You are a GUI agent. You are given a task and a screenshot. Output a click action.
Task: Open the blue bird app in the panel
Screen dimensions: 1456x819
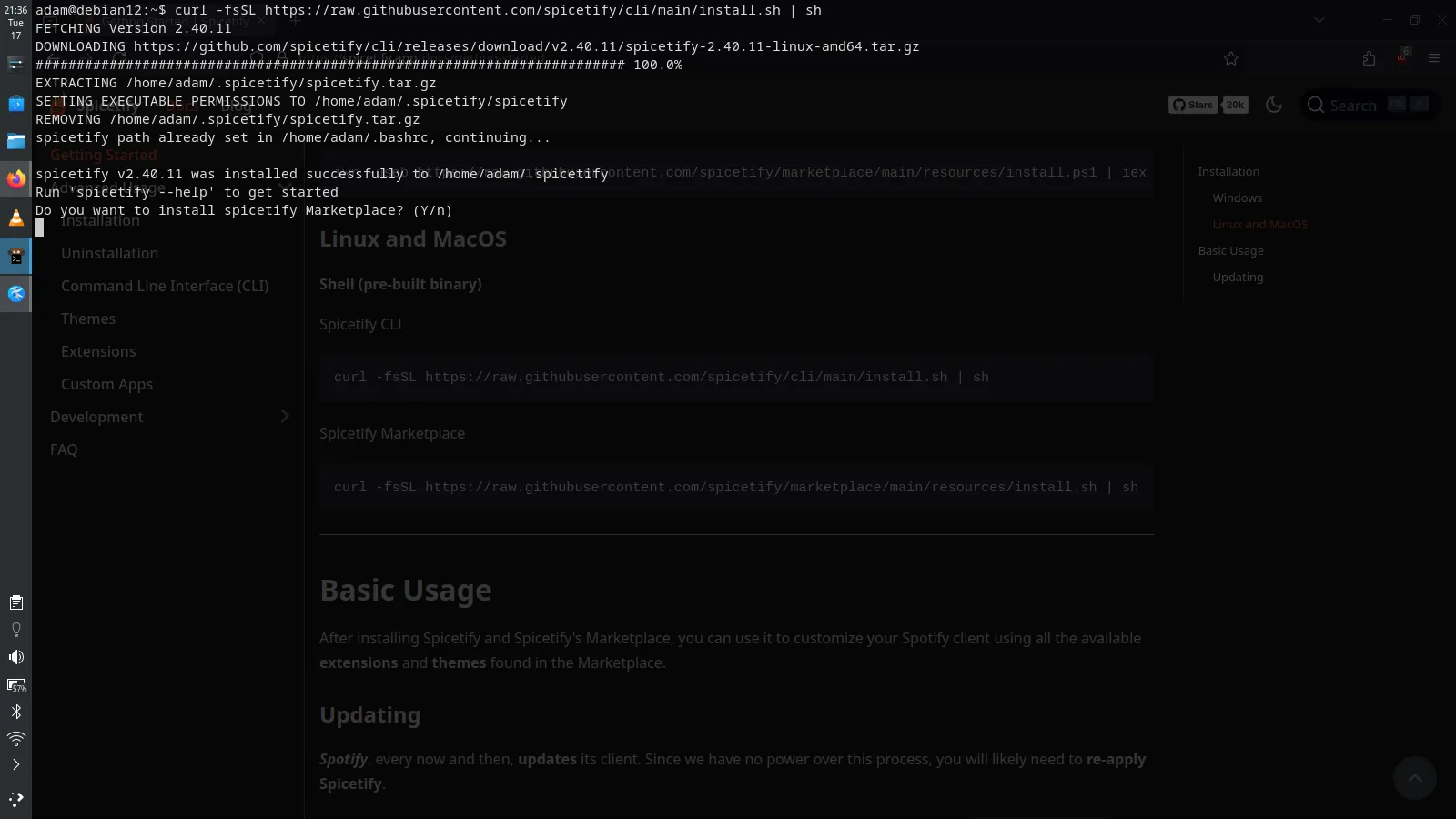tap(15, 294)
